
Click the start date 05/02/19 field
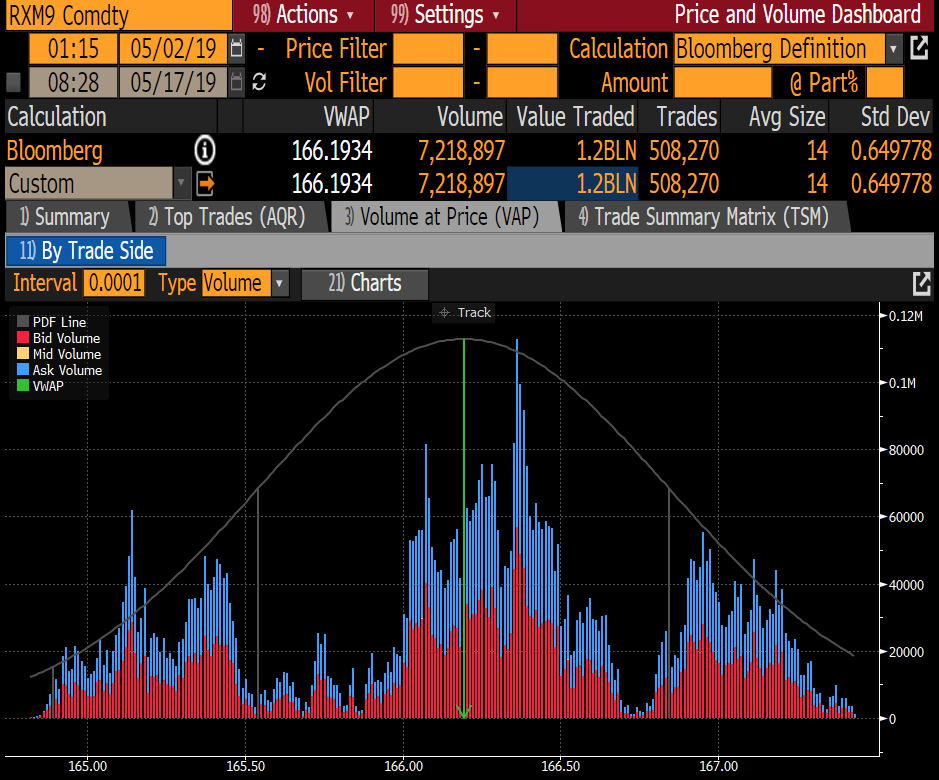[173, 49]
